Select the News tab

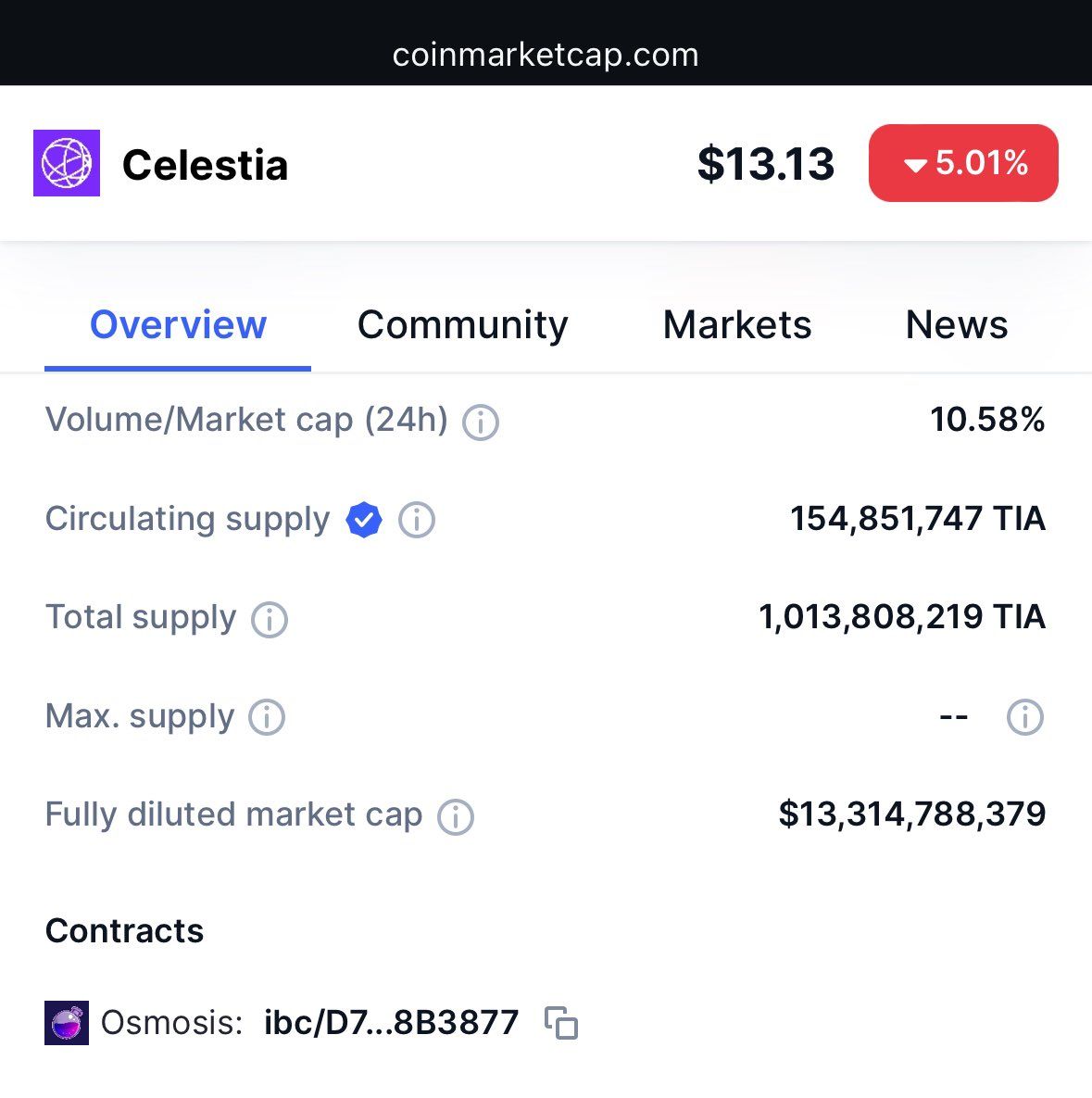tap(957, 325)
